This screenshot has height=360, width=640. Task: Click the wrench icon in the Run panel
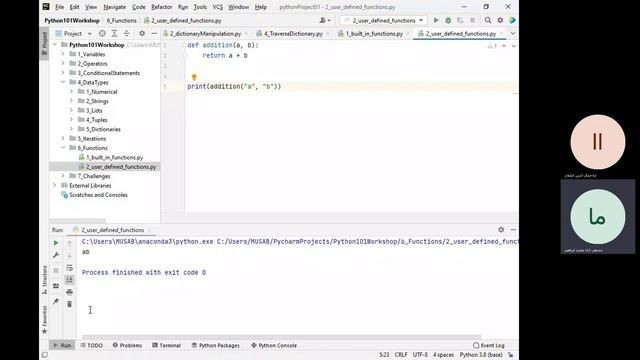[56, 255]
